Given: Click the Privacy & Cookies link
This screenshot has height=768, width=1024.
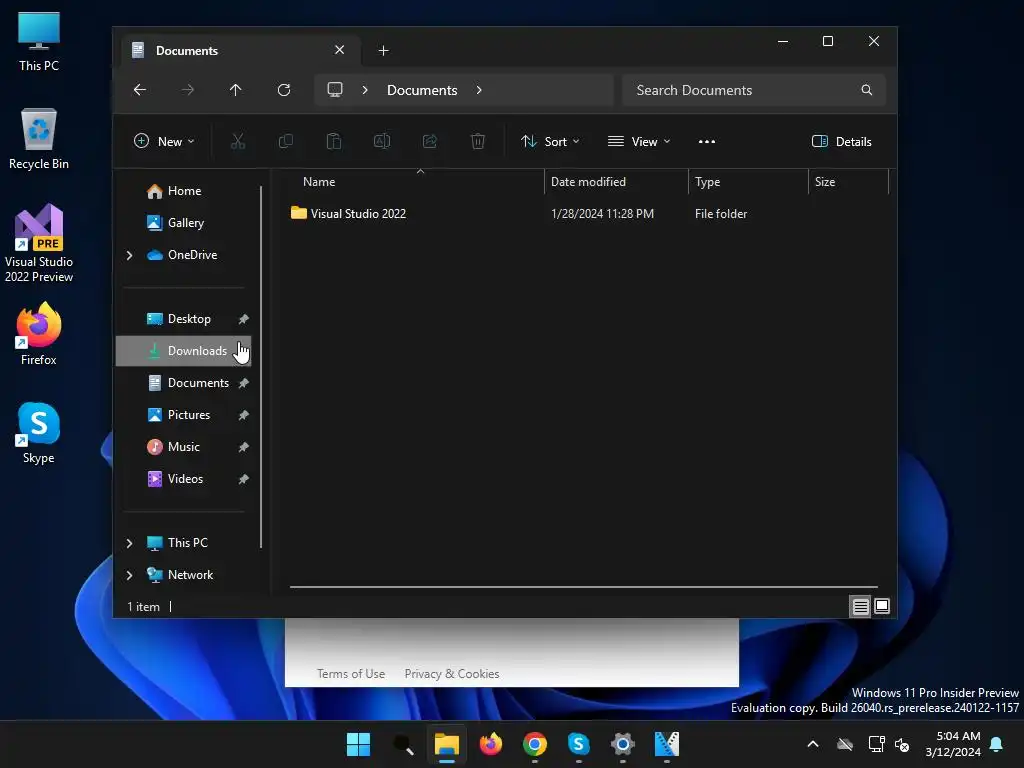Looking at the screenshot, I should (x=452, y=674).
